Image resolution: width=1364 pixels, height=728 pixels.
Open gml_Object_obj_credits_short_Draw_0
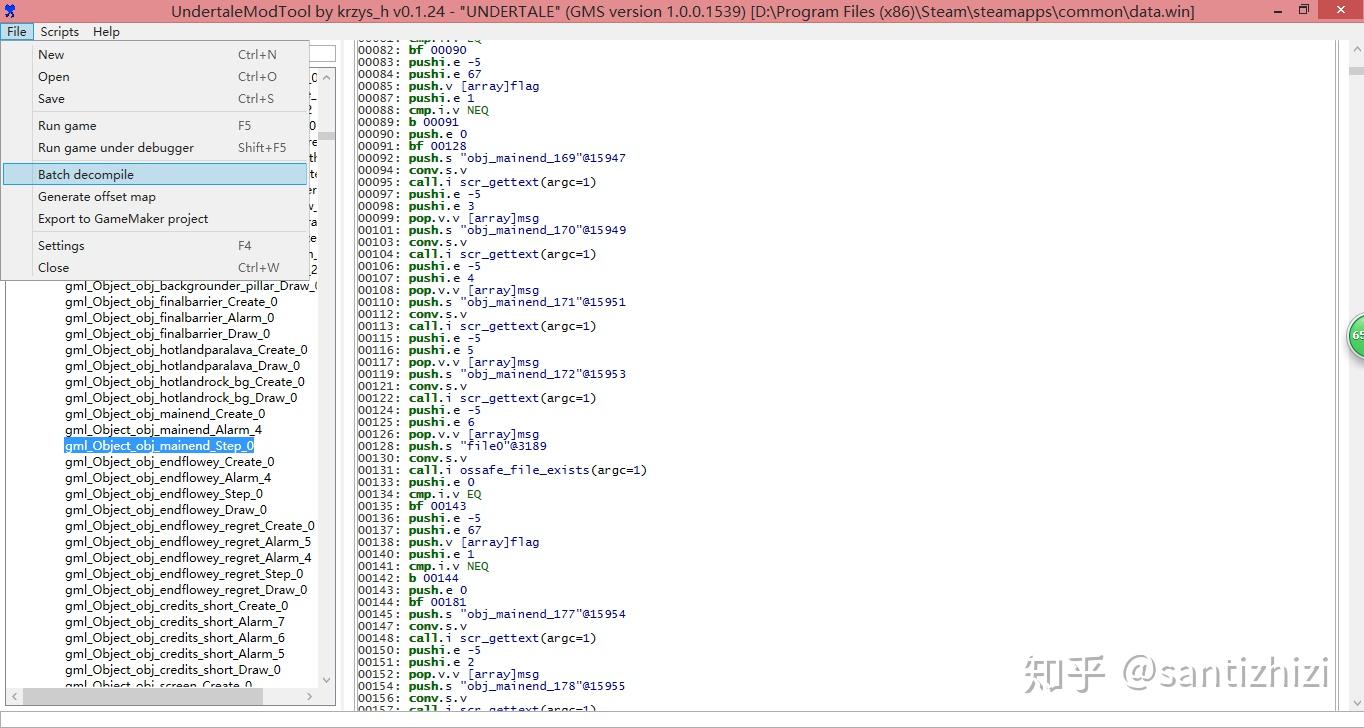pyautogui.click(x=173, y=670)
